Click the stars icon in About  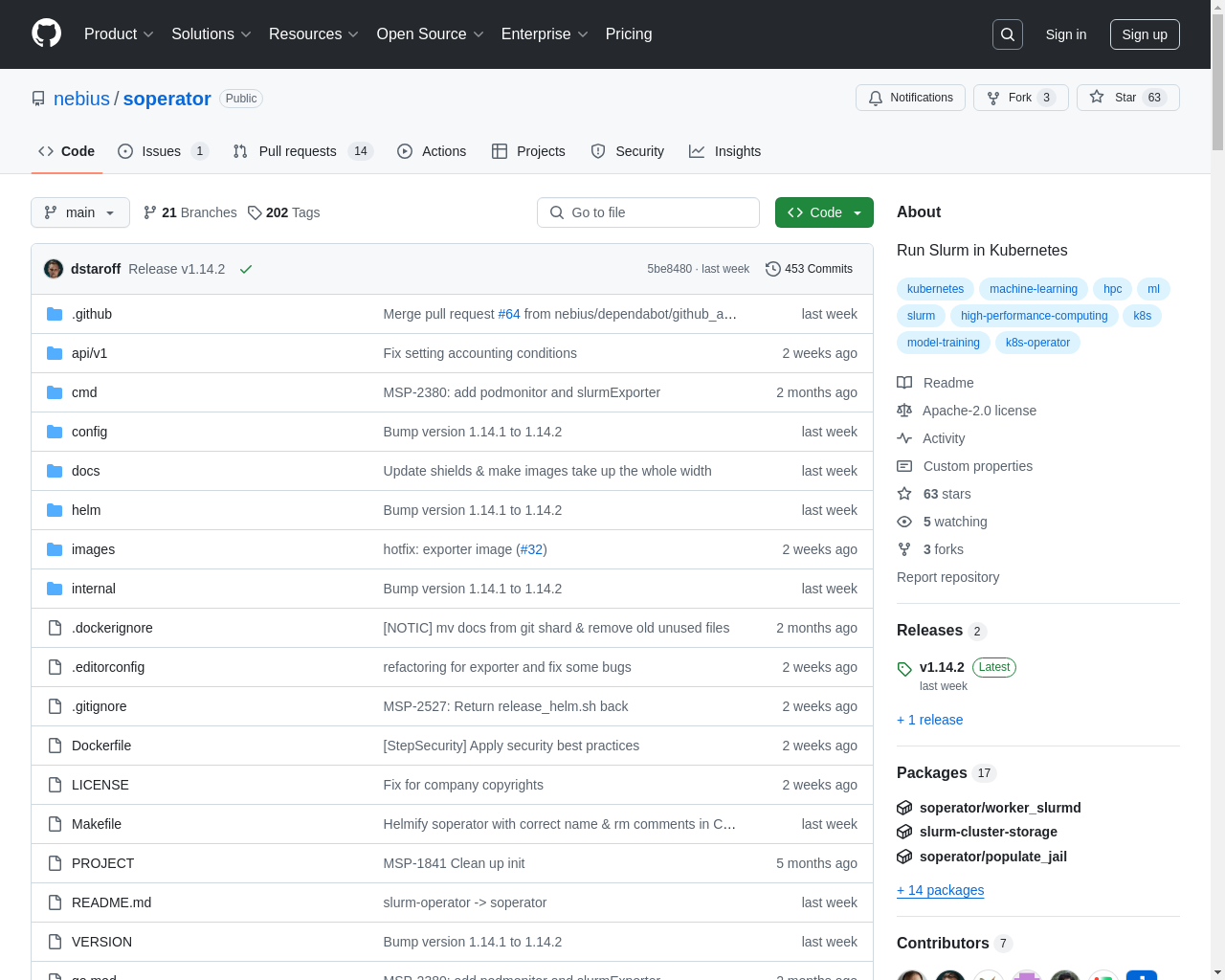tap(904, 494)
